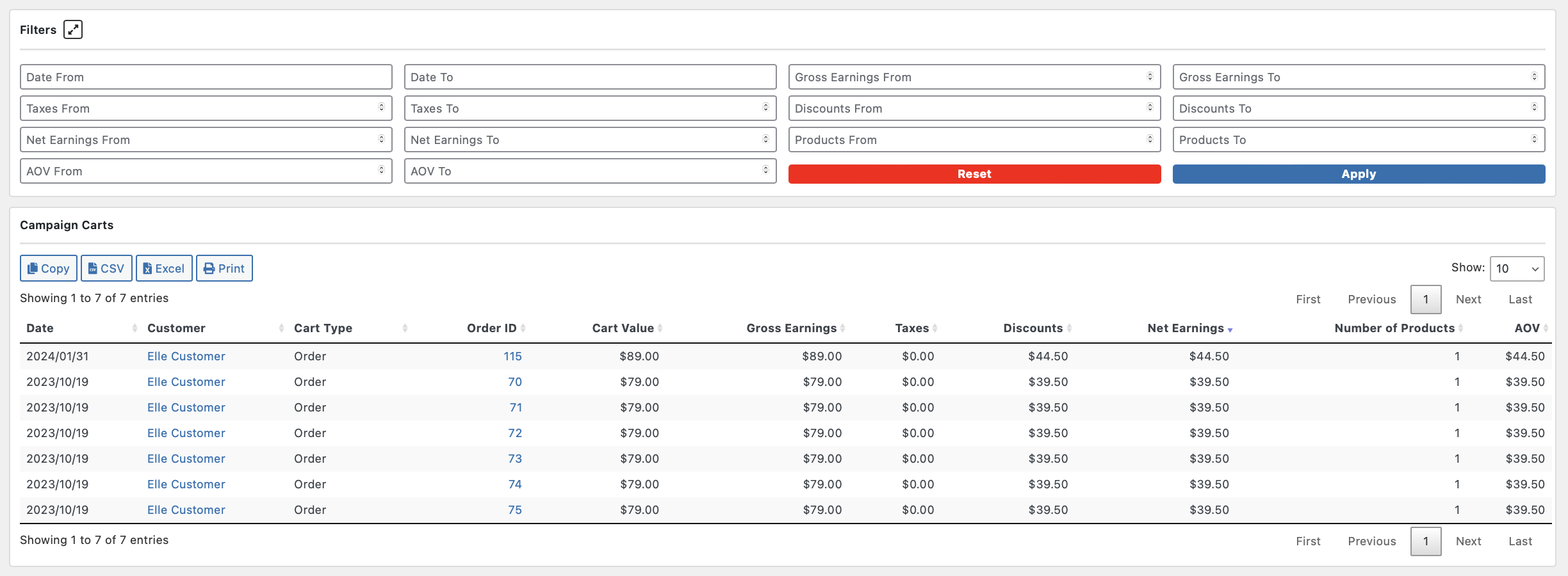Go to First page in bottom pagination
This screenshot has width=1568, height=576.
click(x=1308, y=541)
